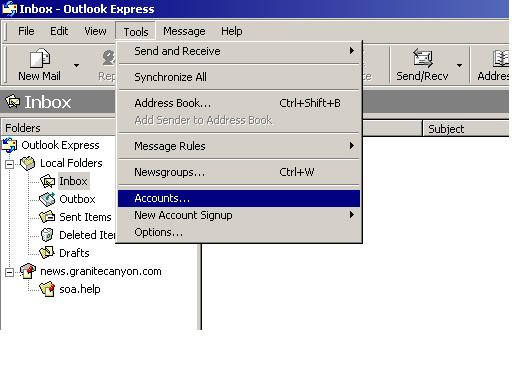This screenshot has width=512, height=384.
Task: Choose Address Book... menu entry
Action: [239, 103]
